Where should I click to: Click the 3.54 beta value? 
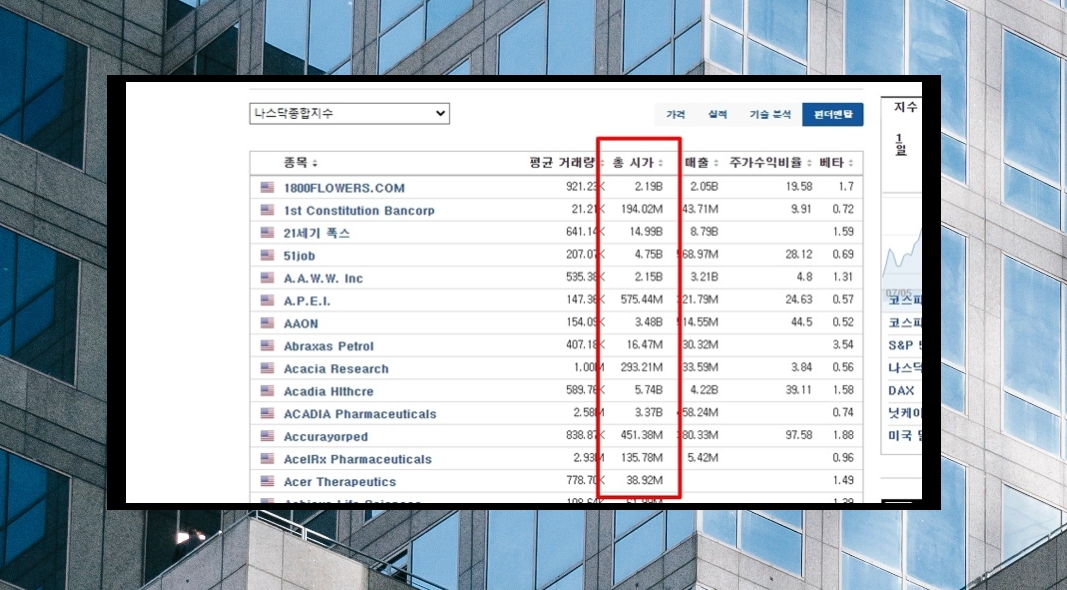tap(842, 345)
